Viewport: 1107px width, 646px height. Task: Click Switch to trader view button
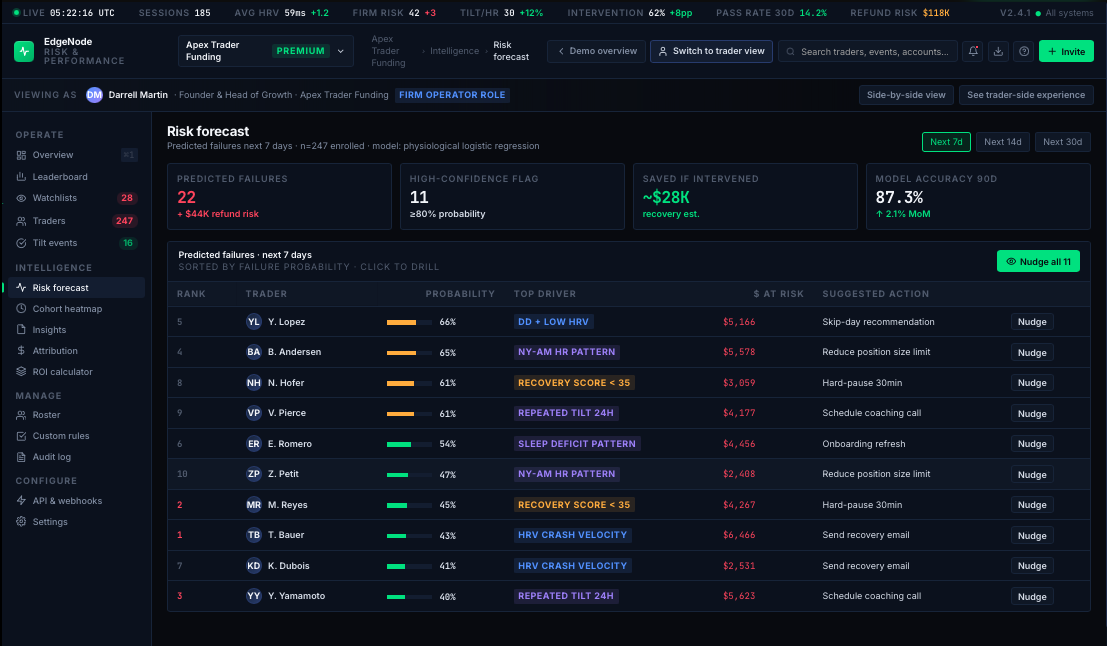(x=711, y=51)
